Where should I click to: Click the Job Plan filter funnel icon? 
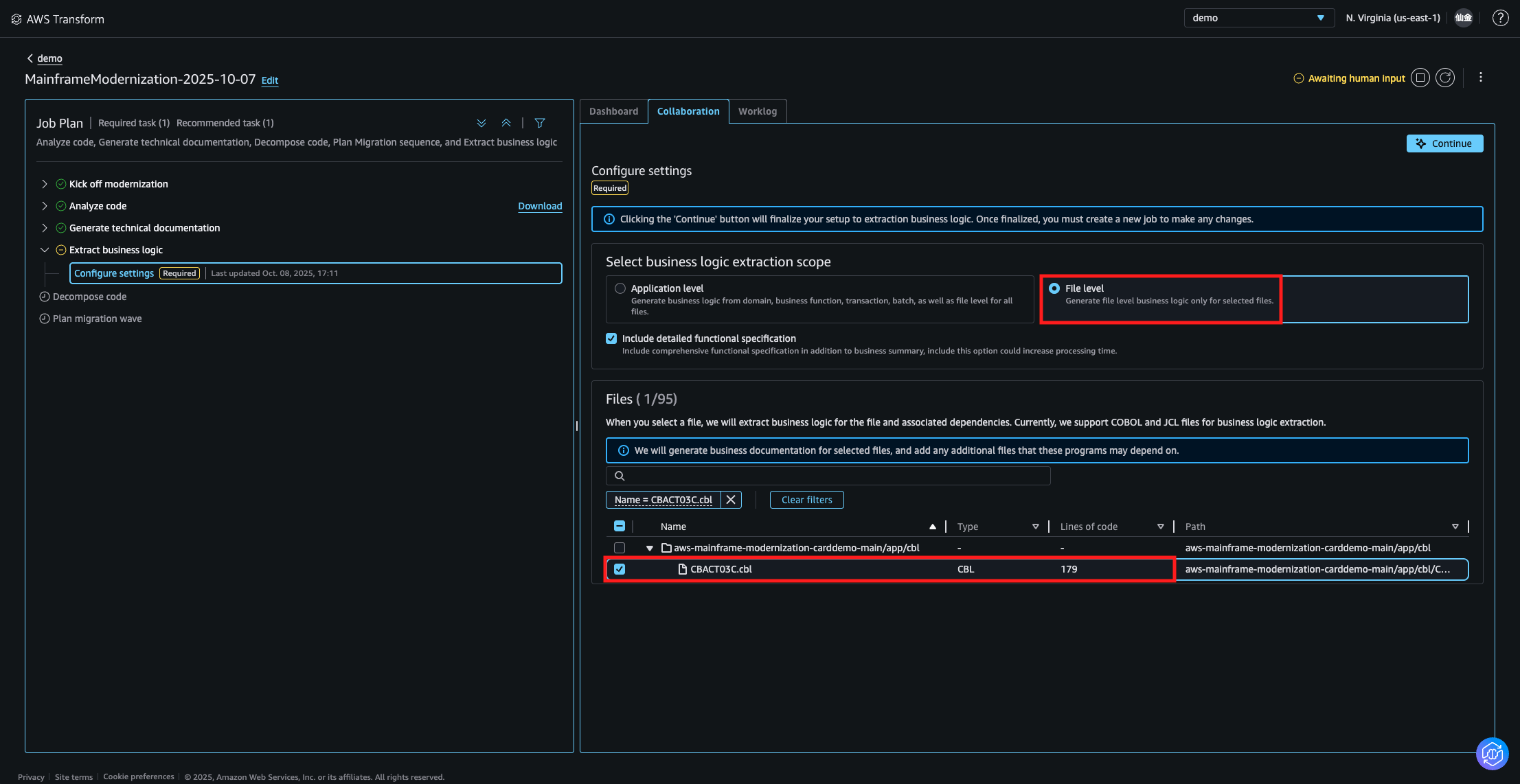pos(540,123)
